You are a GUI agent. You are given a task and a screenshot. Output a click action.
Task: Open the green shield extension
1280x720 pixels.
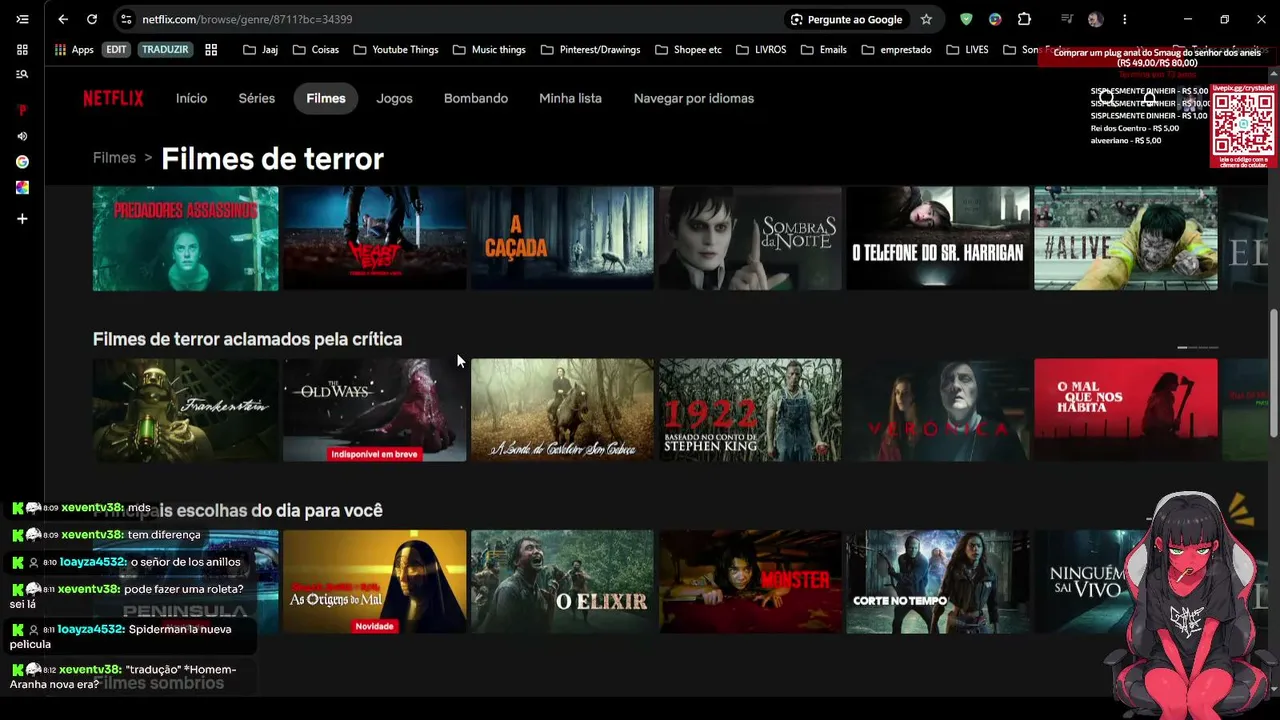[x=966, y=19]
